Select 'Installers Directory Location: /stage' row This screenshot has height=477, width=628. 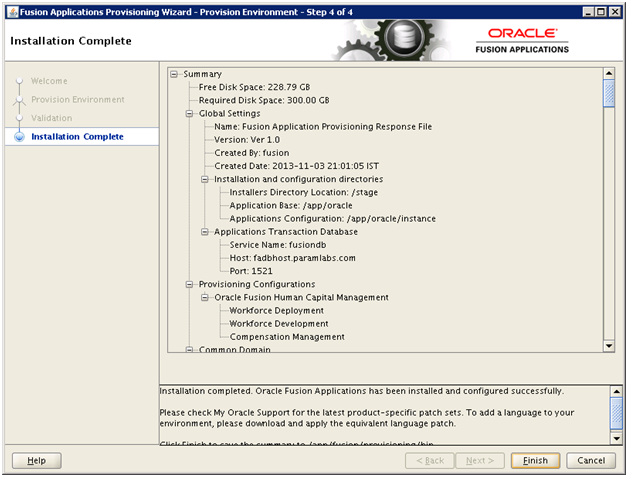tap(304, 192)
